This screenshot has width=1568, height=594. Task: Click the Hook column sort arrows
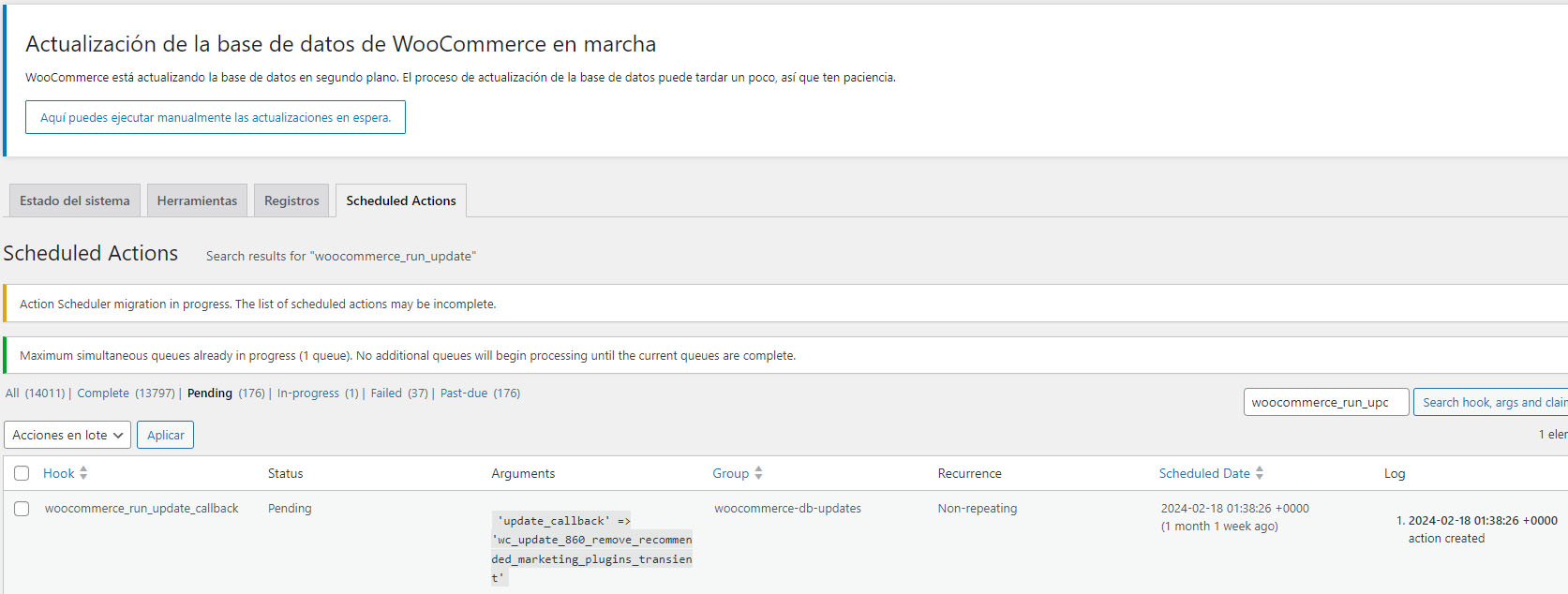83,473
